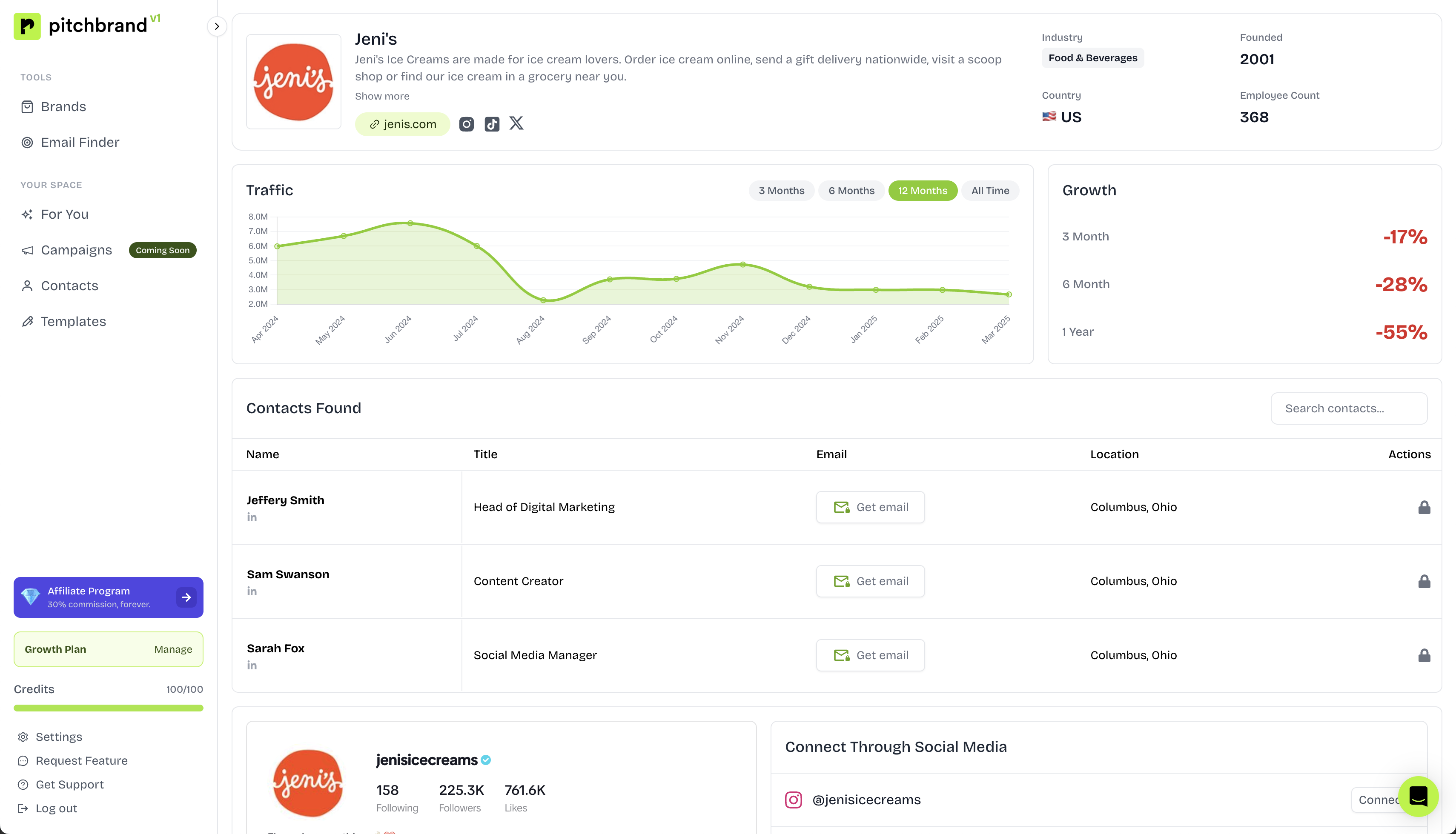Click Manage on the Growth Plan
The height and width of the screenshot is (834, 1456).
click(173, 649)
